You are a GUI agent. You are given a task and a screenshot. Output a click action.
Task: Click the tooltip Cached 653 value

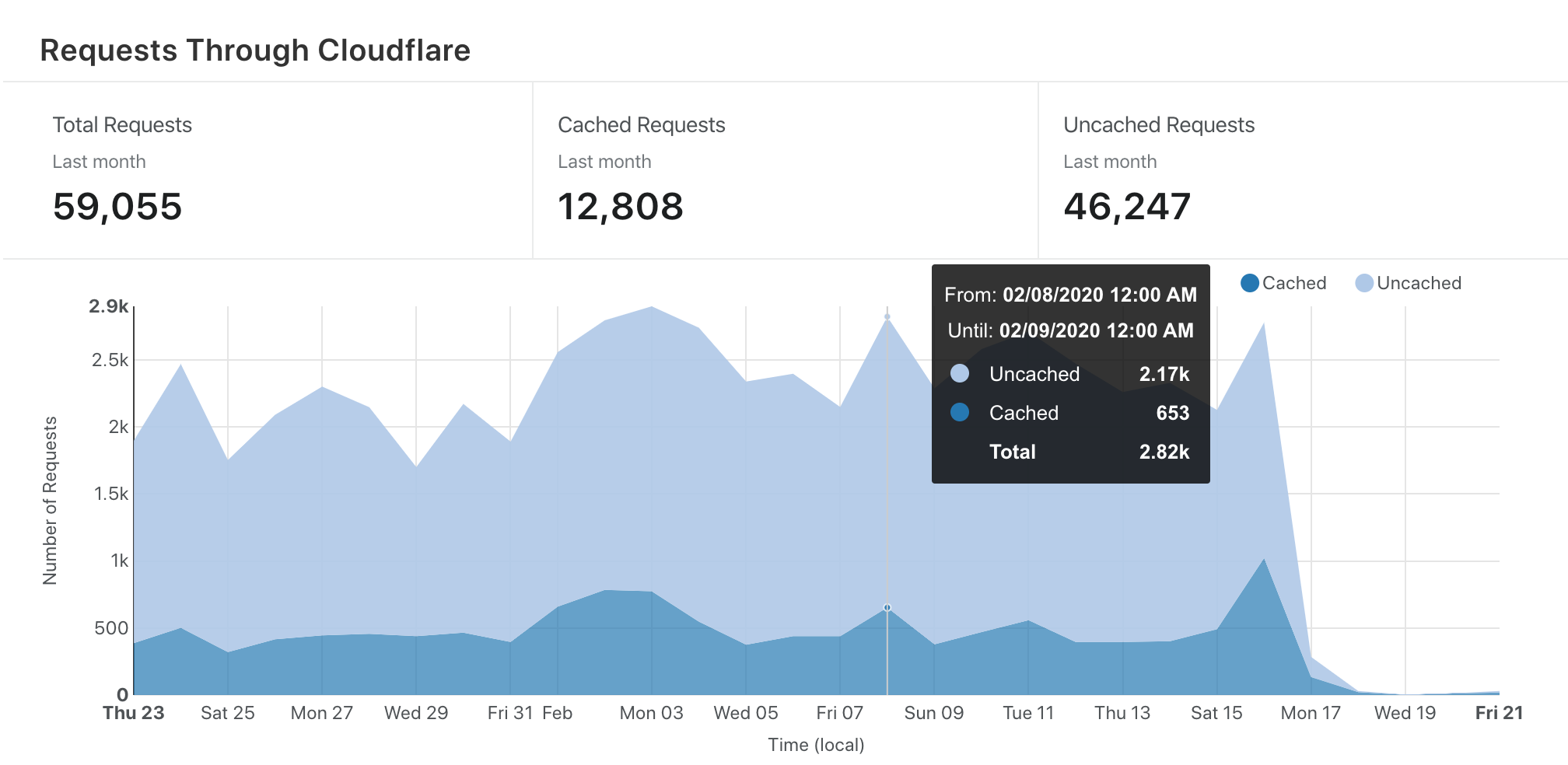pos(1173,413)
